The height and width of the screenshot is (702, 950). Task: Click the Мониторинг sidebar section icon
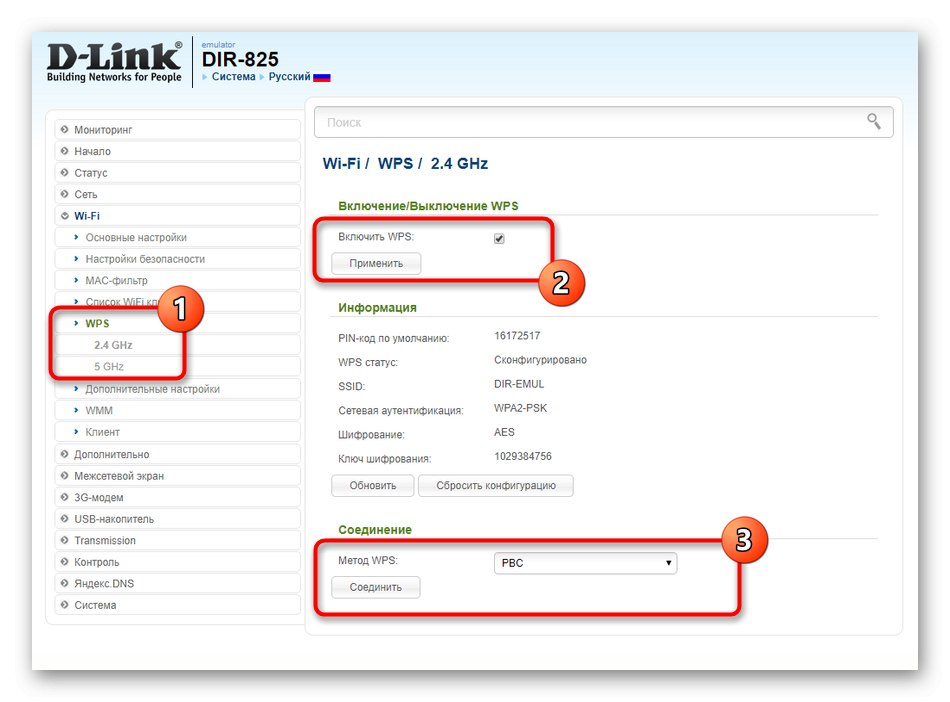click(65, 129)
